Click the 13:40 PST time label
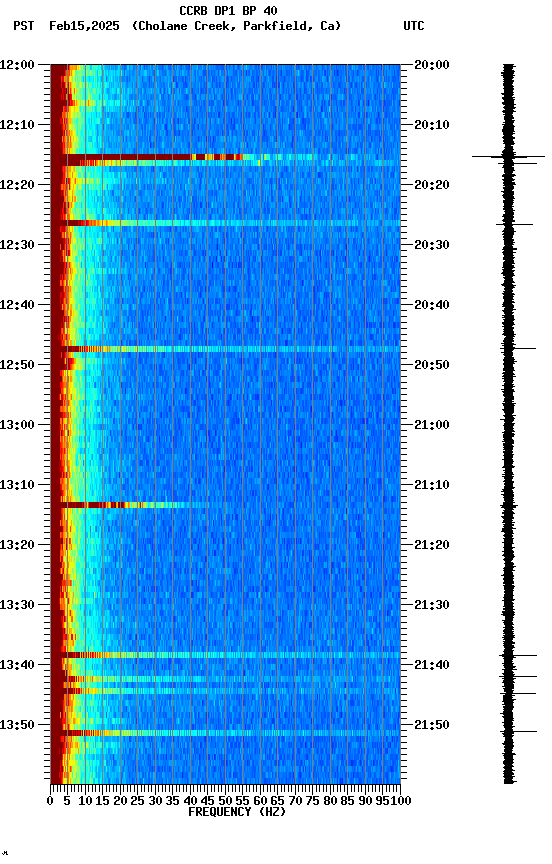Viewport: 552px width, 864px height. point(17,666)
